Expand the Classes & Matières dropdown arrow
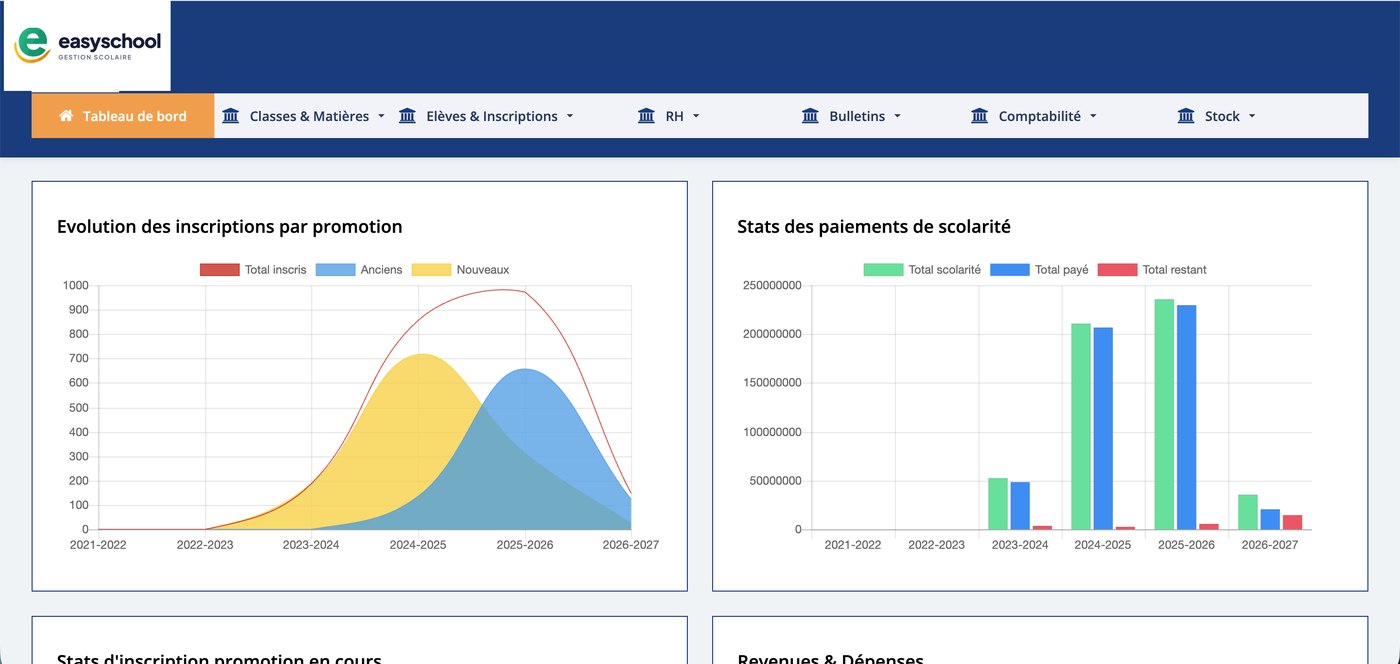 381,116
